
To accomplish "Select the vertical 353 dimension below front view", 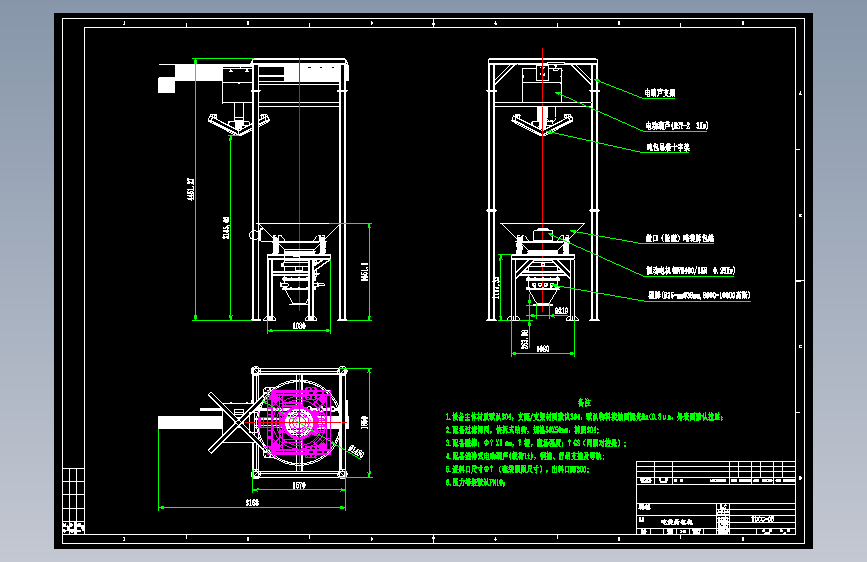I will click(x=524, y=339).
